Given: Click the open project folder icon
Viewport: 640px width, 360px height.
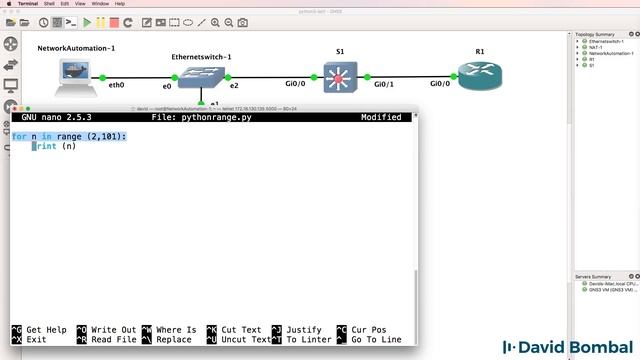Looking at the screenshot, I should pos(24,22).
